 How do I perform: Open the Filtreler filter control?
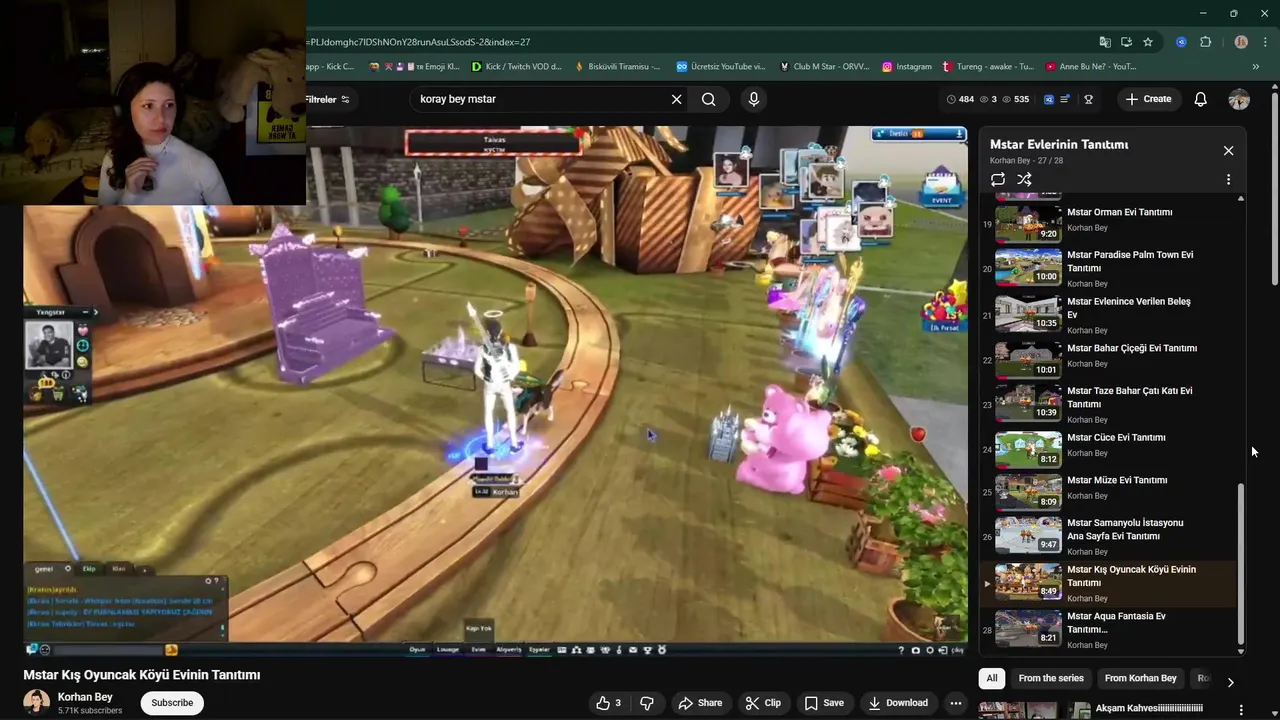click(327, 100)
